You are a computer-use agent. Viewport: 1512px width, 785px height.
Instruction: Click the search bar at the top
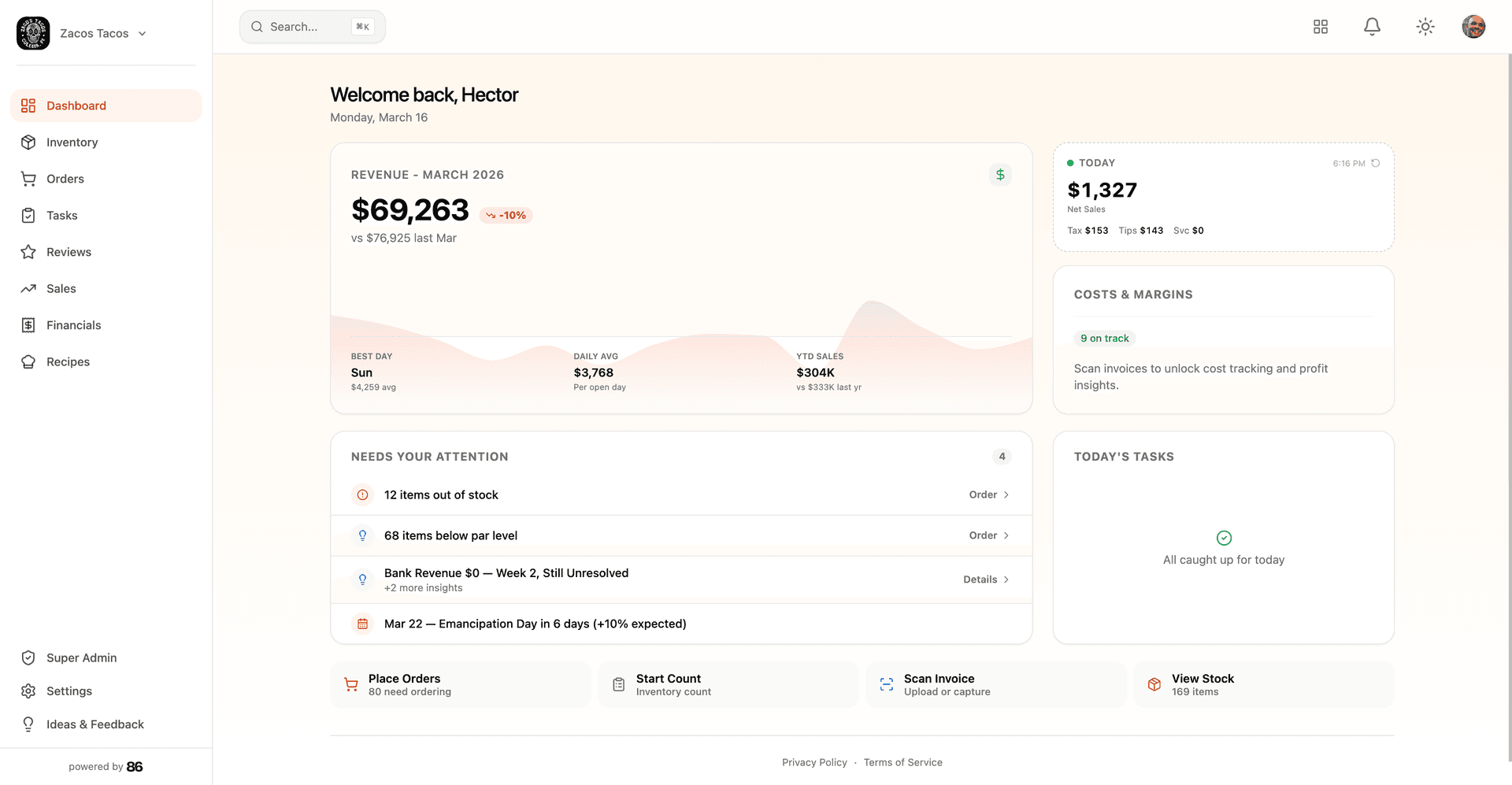312,26
